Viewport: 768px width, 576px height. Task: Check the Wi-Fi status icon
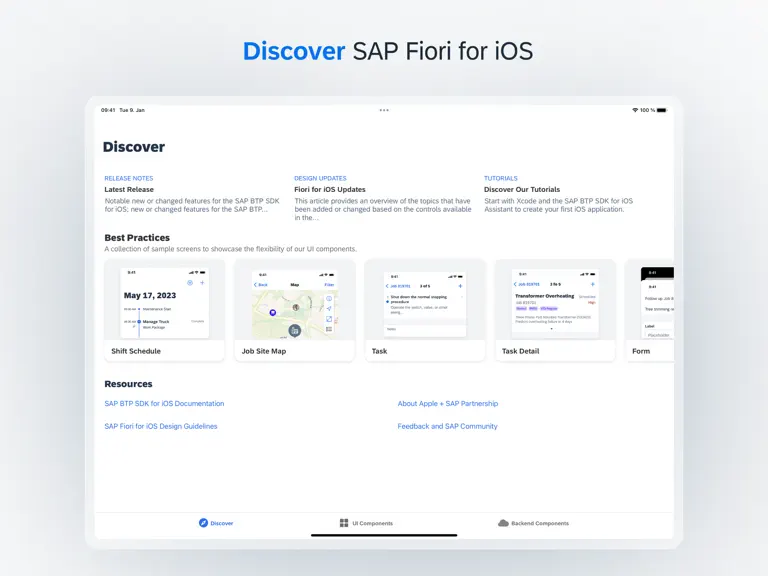[x=635, y=110]
